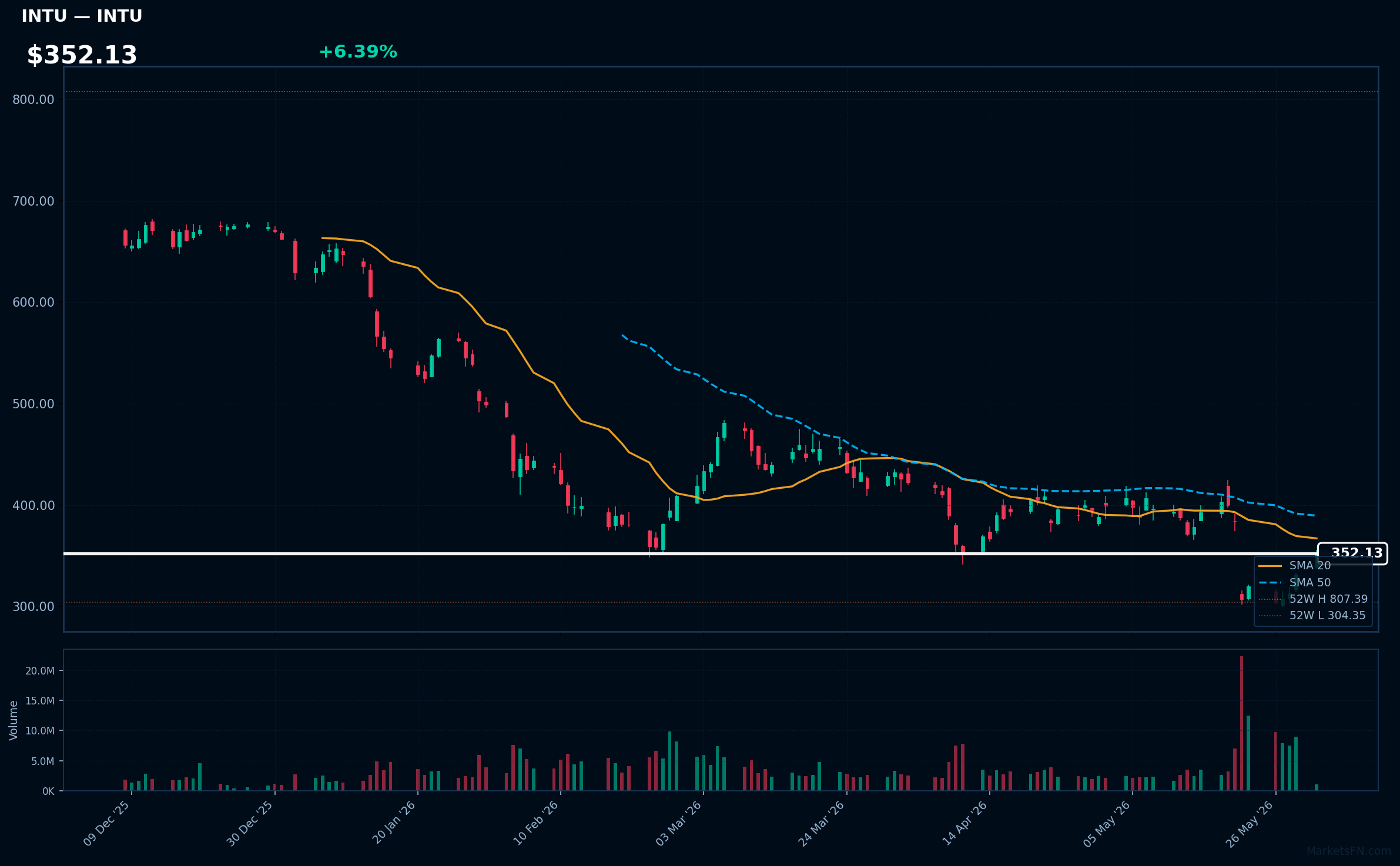
Task: Click the $352.13 current price heading
Action: tap(82, 55)
